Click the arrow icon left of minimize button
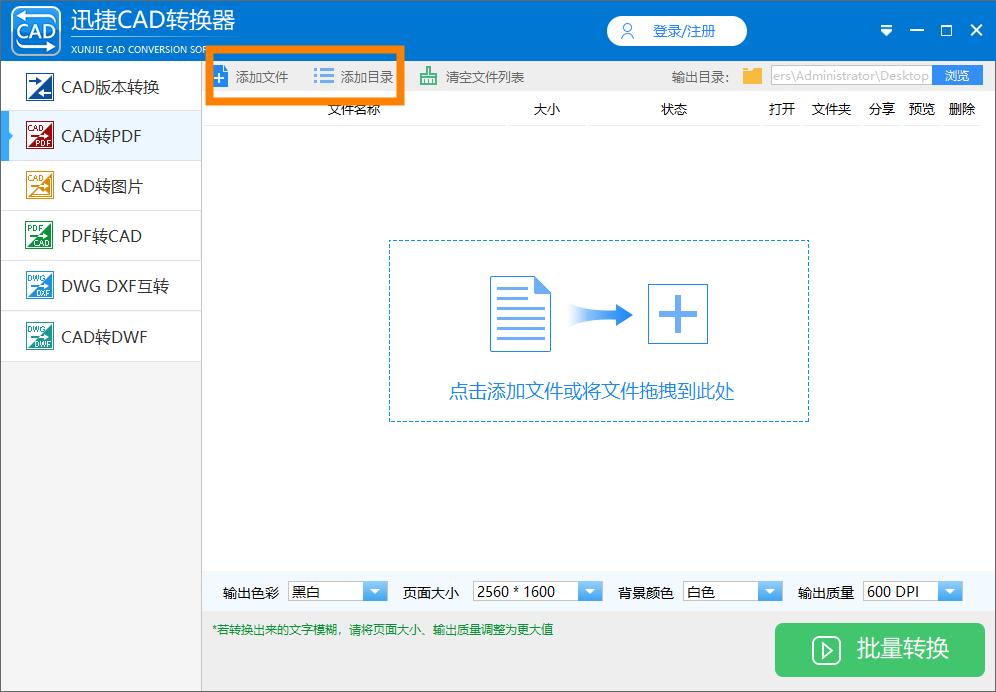Image resolution: width=996 pixels, height=692 pixels. (x=886, y=30)
